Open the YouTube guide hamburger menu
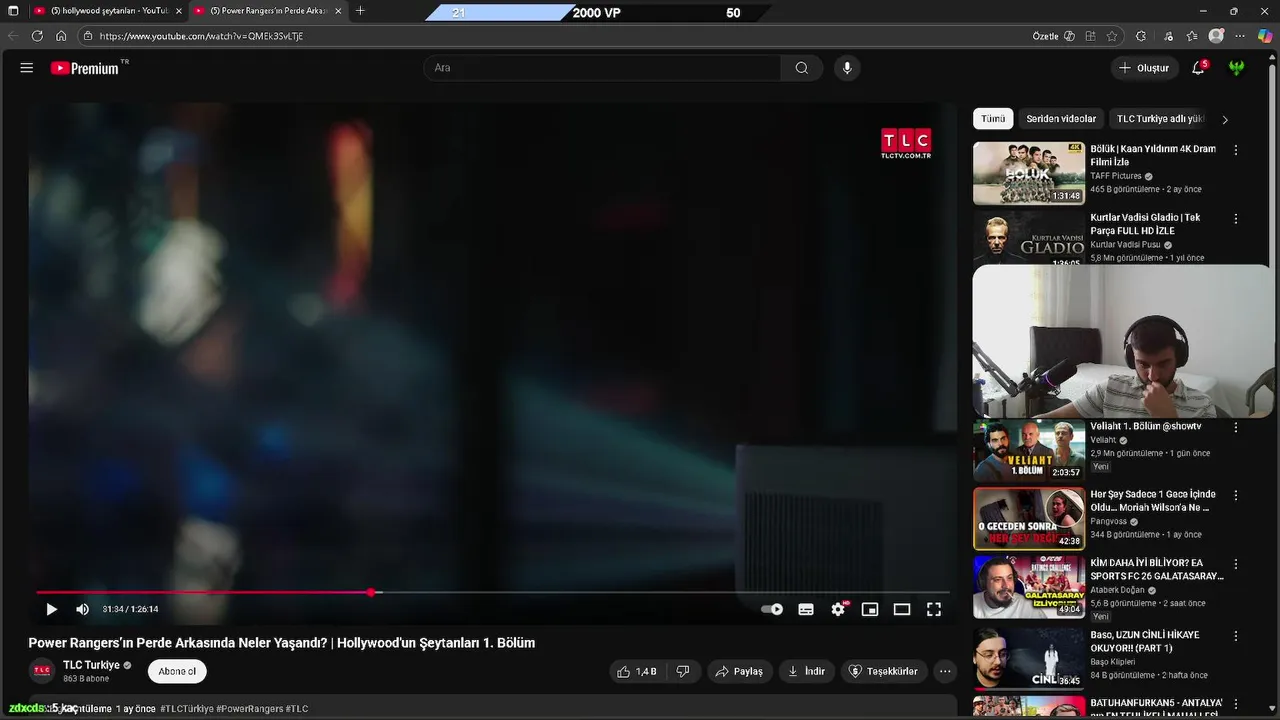Viewport: 1280px width, 720px height. (x=27, y=68)
